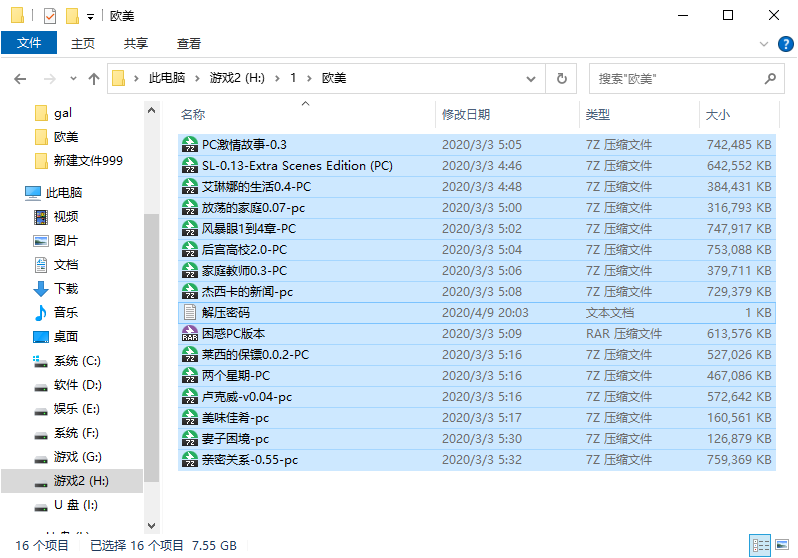Click the Back navigation arrow
Image resolution: width=798 pixels, height=558 pixels.
(x=20, y=79)
